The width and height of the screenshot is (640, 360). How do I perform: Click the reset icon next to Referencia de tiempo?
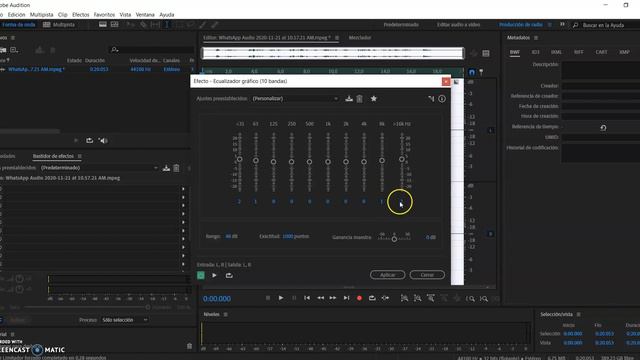point(603,128)
